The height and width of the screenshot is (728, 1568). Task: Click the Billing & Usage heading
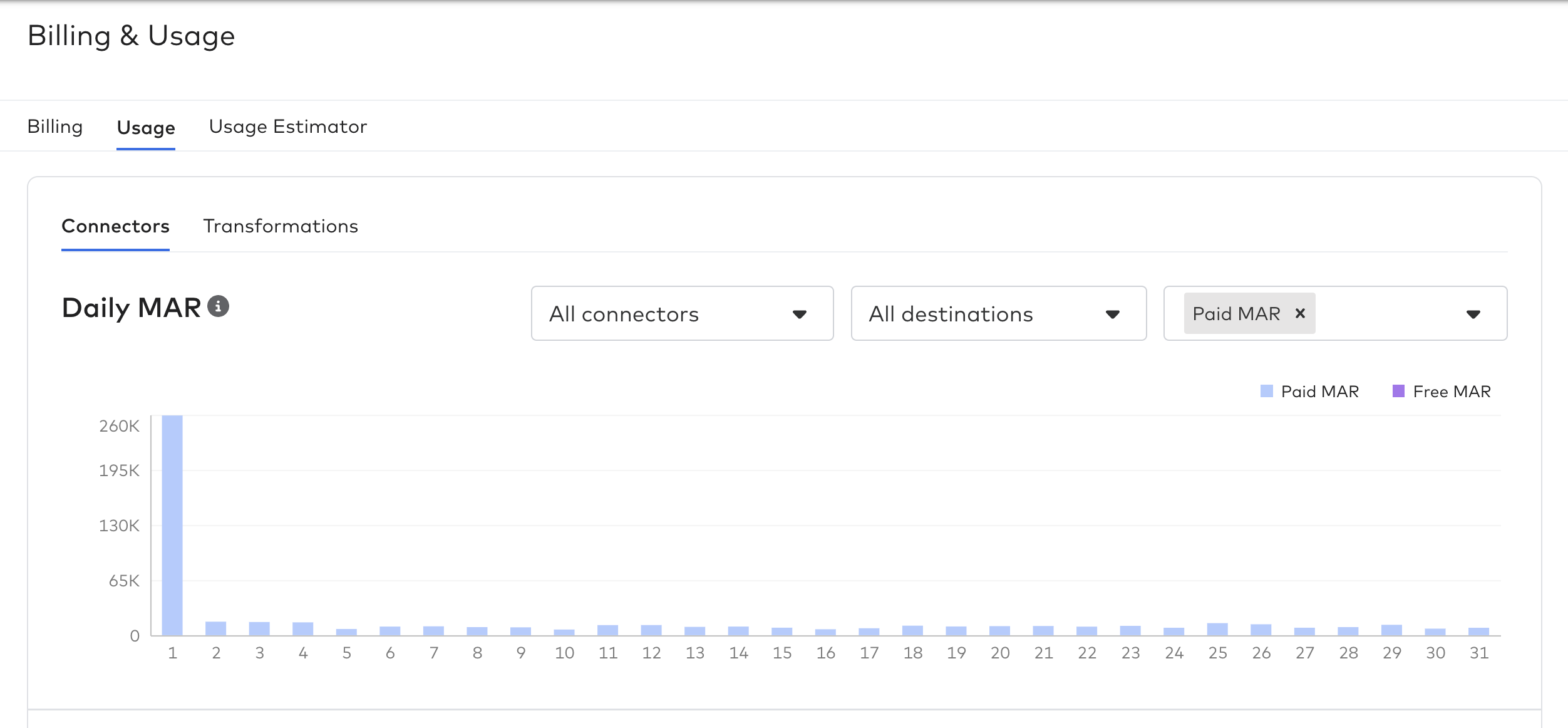click(x=132, y=36)
